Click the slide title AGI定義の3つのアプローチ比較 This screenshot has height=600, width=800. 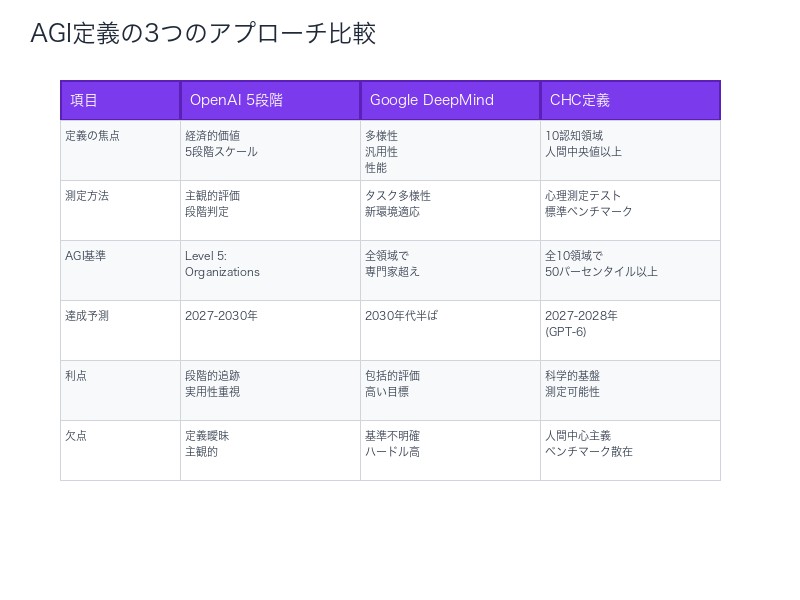[x=203, y=33]
